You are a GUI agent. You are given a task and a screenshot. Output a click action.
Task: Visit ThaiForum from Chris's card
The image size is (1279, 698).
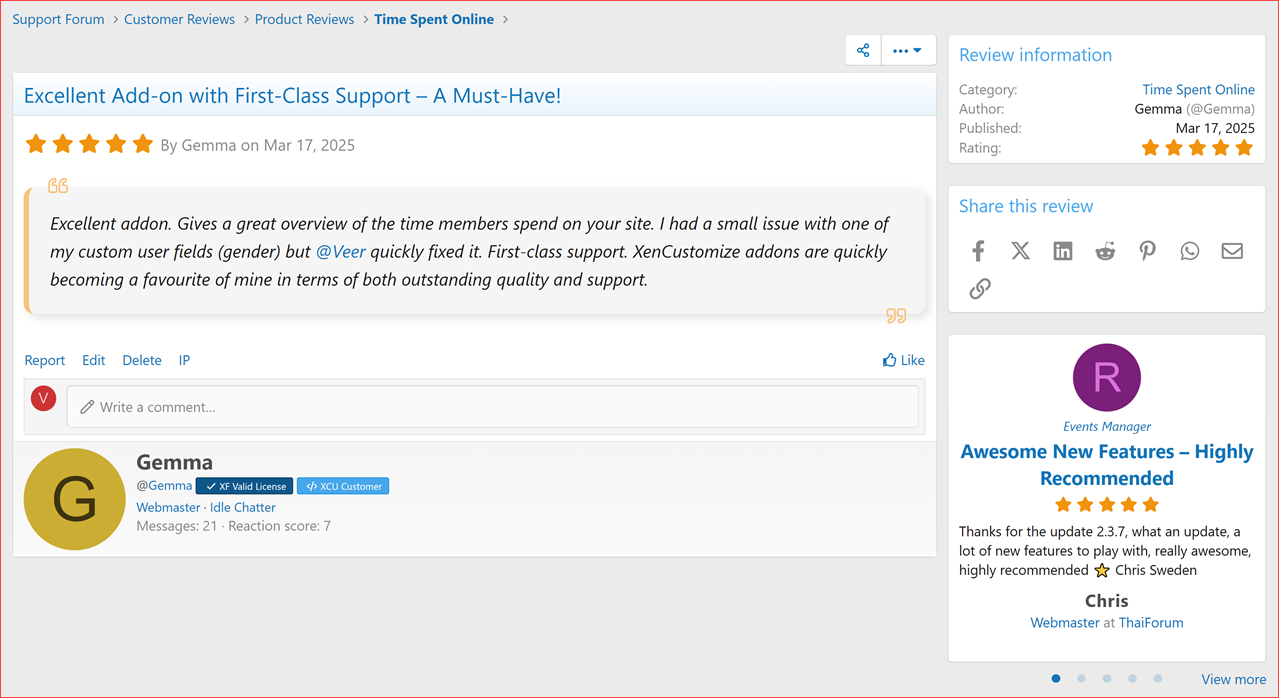(x=1150, y=622)
